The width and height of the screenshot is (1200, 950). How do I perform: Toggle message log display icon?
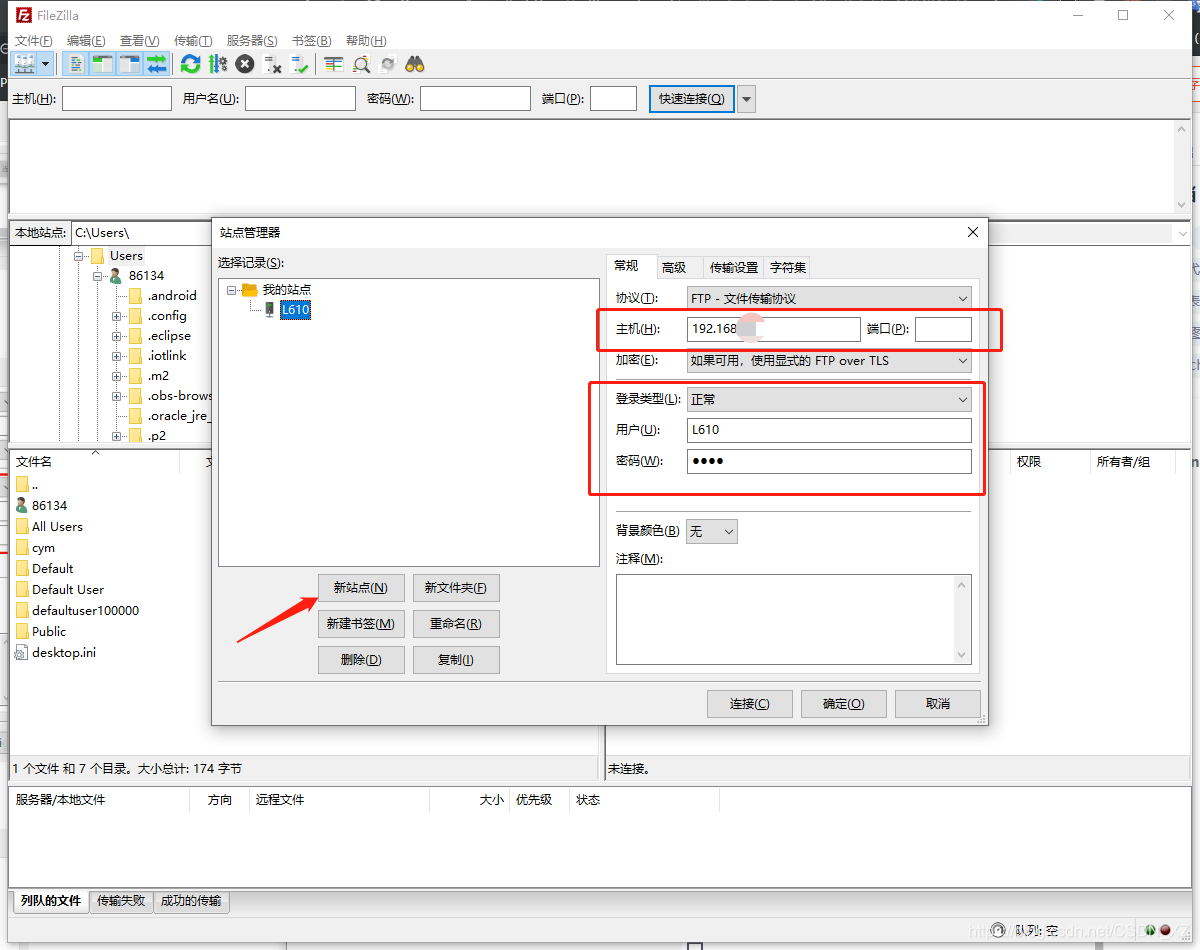point(76,64)
